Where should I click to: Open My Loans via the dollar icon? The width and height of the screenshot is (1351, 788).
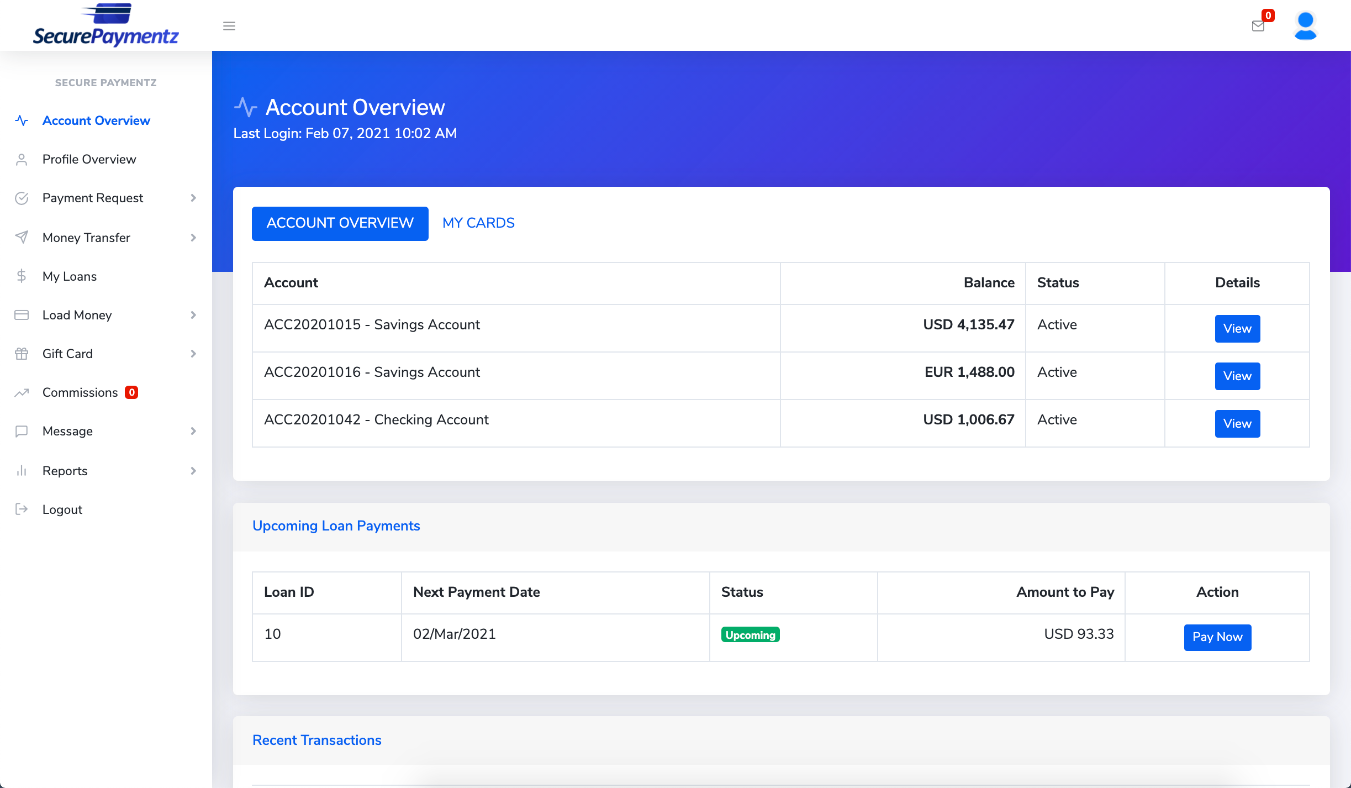(x=21, y=276)
